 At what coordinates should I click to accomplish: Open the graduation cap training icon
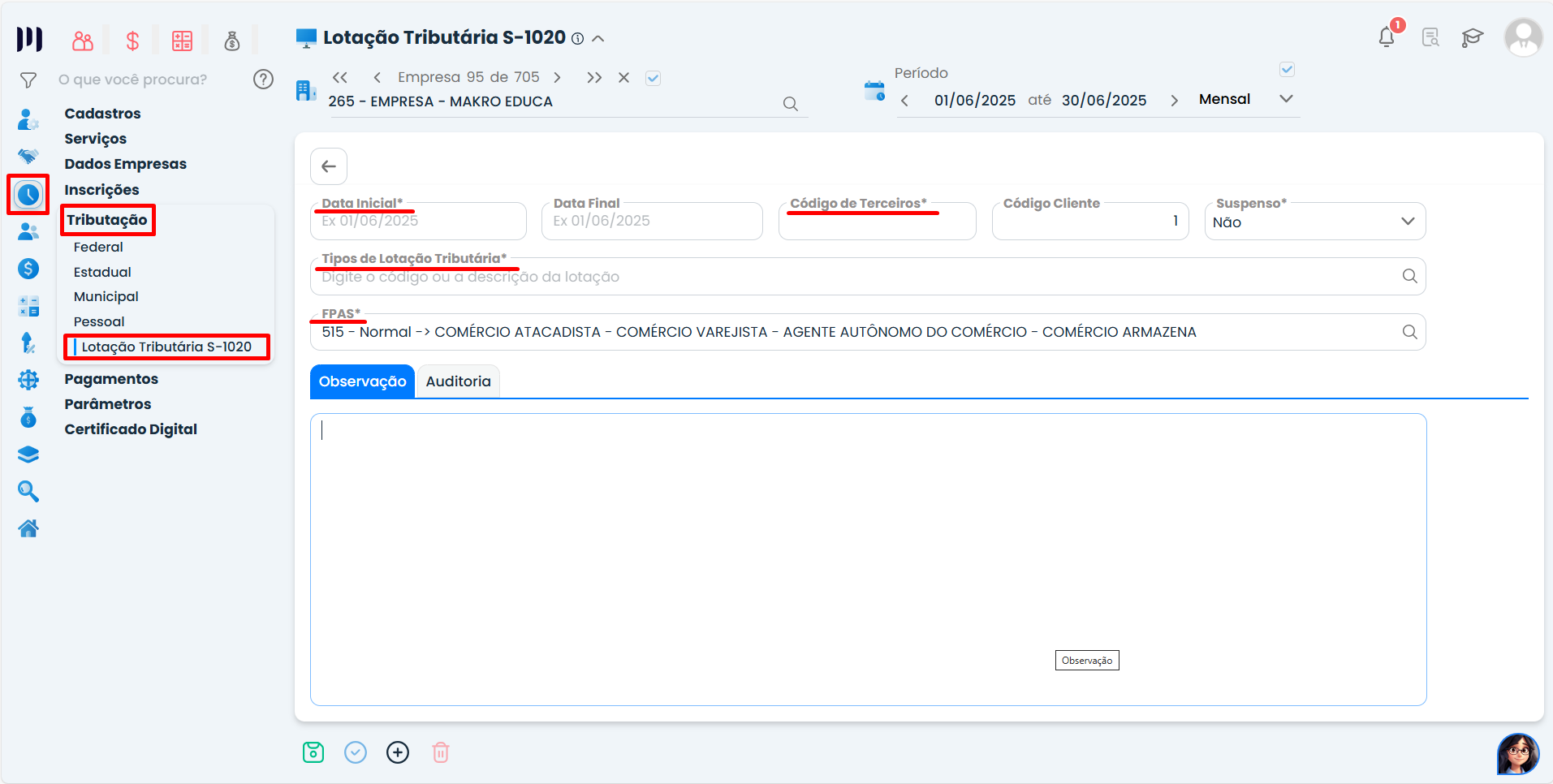tap(1472, 37)
